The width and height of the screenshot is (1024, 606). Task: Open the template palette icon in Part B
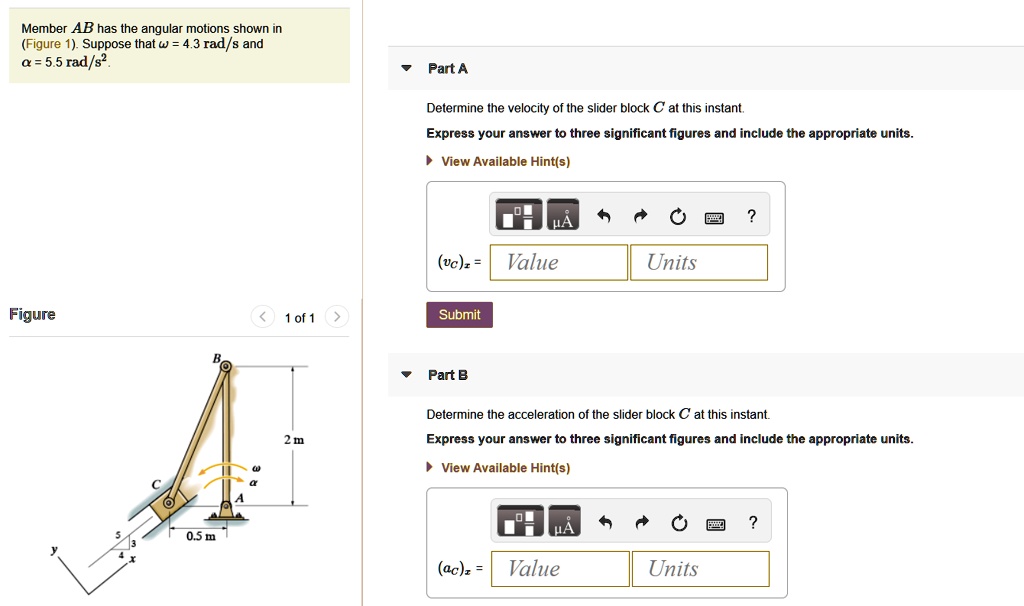click(x=517, y=521)
